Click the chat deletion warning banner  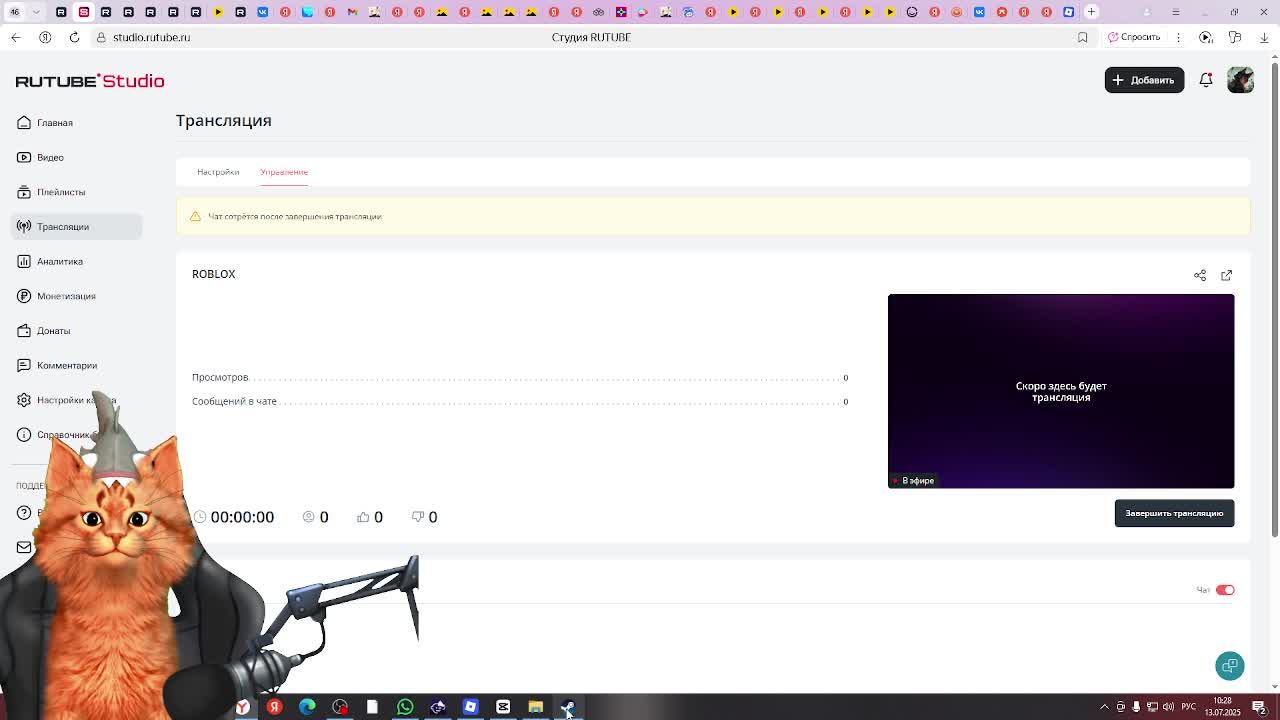[x=713, y=216]
